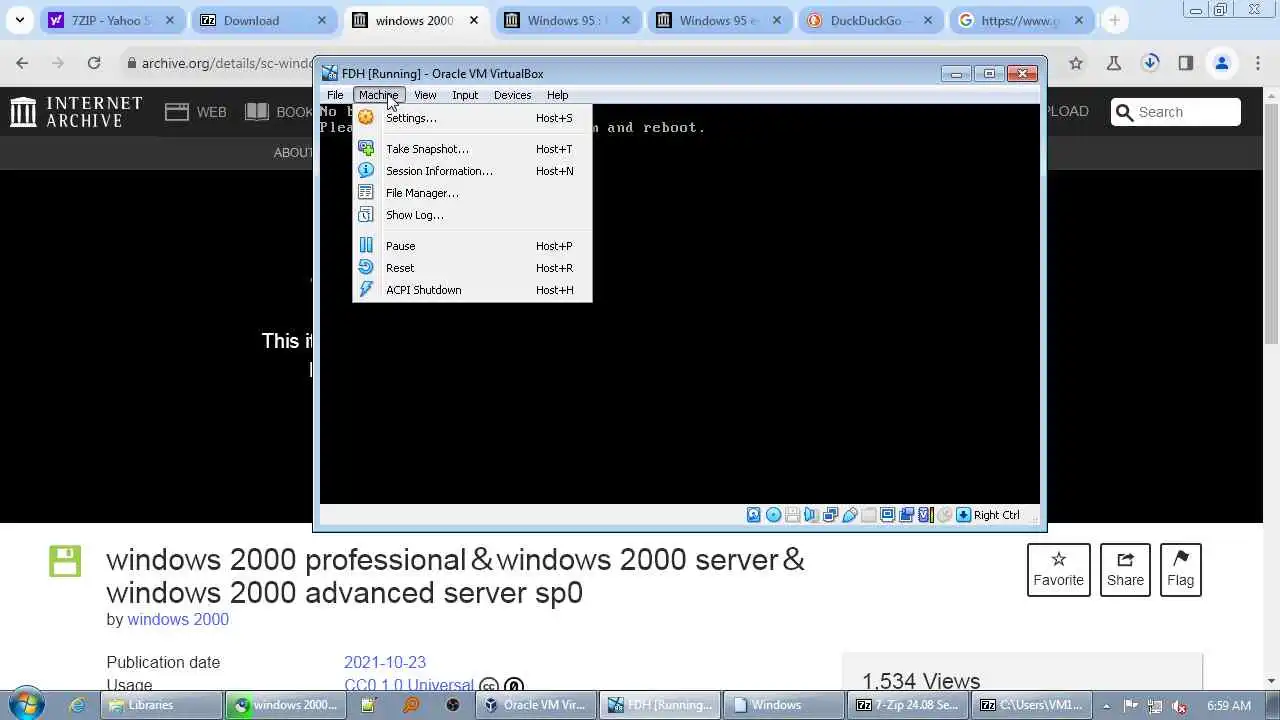Screen dimensions: 1280x720
Task: Reload the archive.org page
Action: 94,63
